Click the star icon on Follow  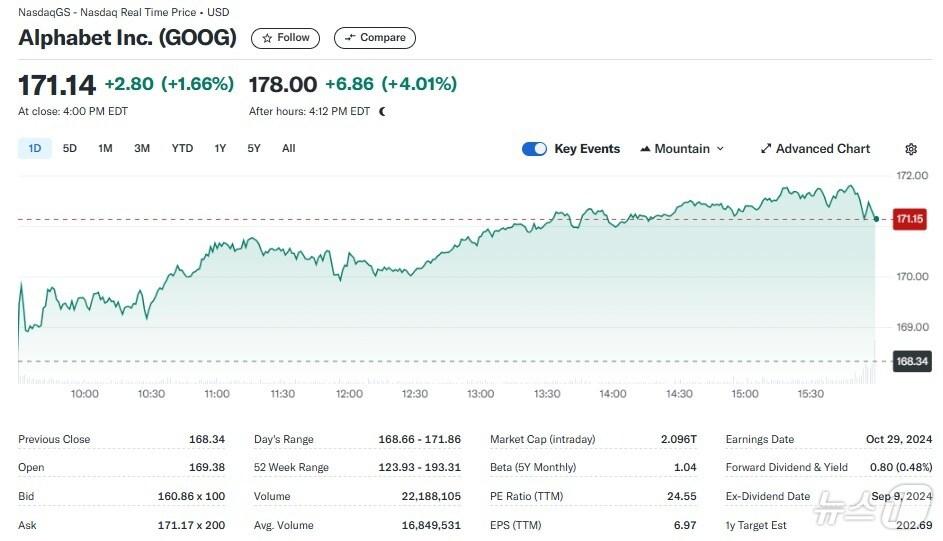pyautogui.click(x=267, y=38)
